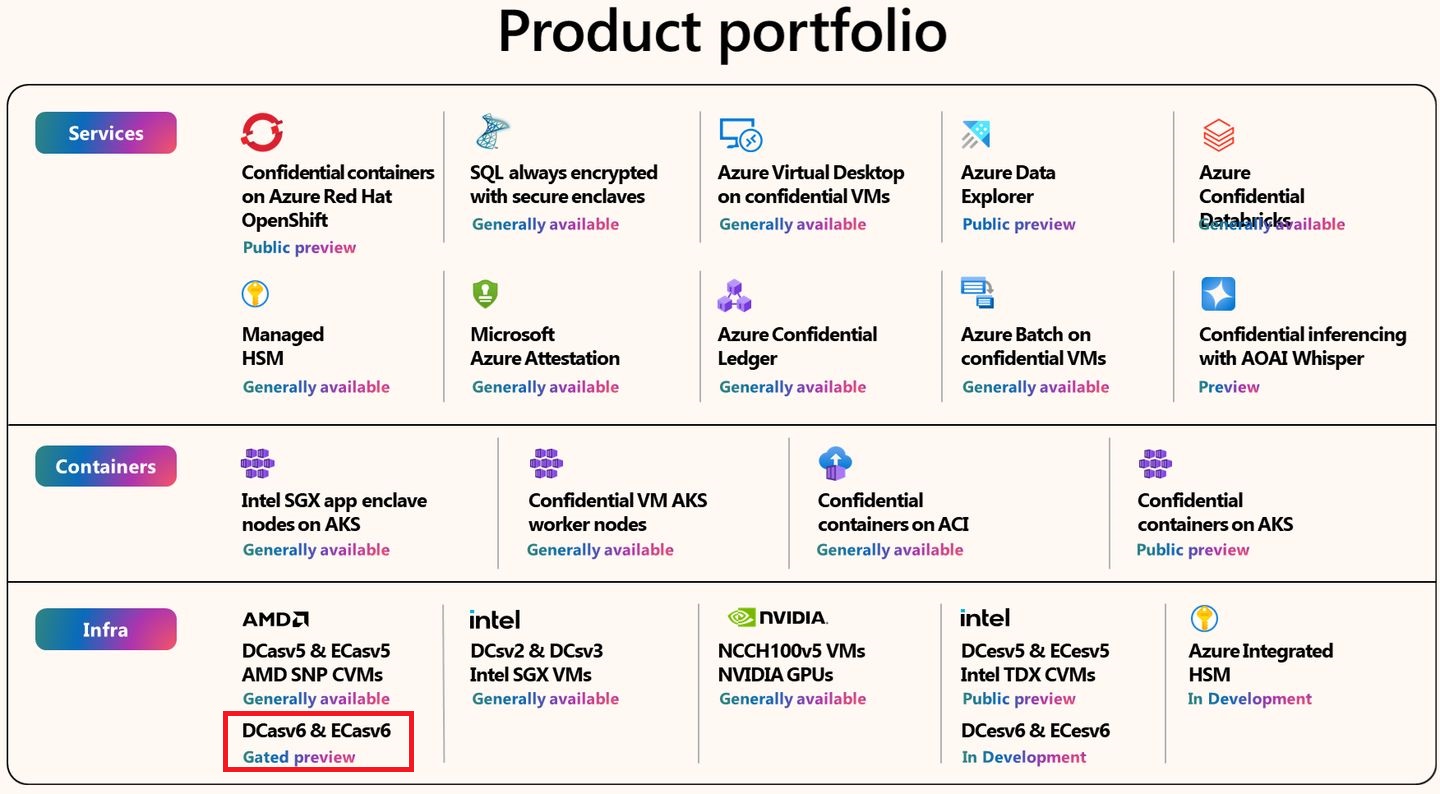Click the Azure Batch on confidential VMs icon

click(977, 293)
